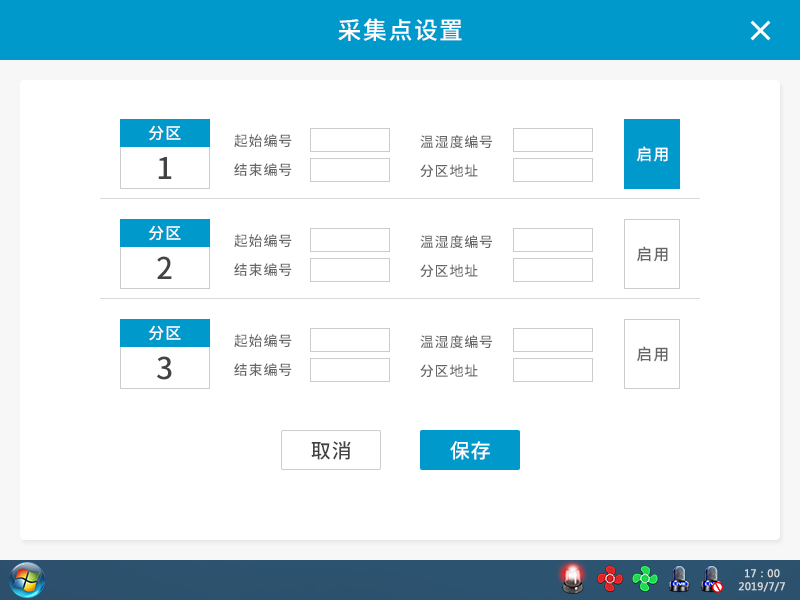Click the red alarm siren tray icon
The width and height of the screenshot is (800, 600).
point(572,579)
